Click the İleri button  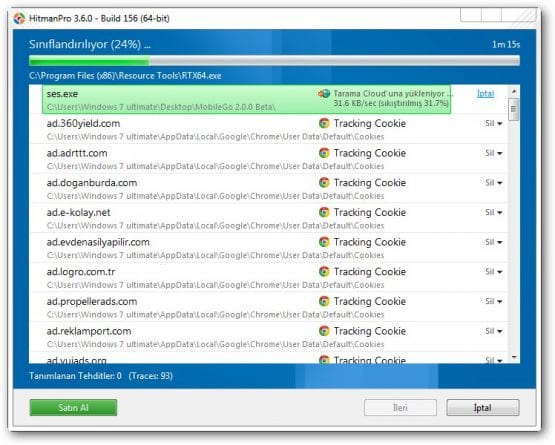pyautogui.click(x=400, y=407)
